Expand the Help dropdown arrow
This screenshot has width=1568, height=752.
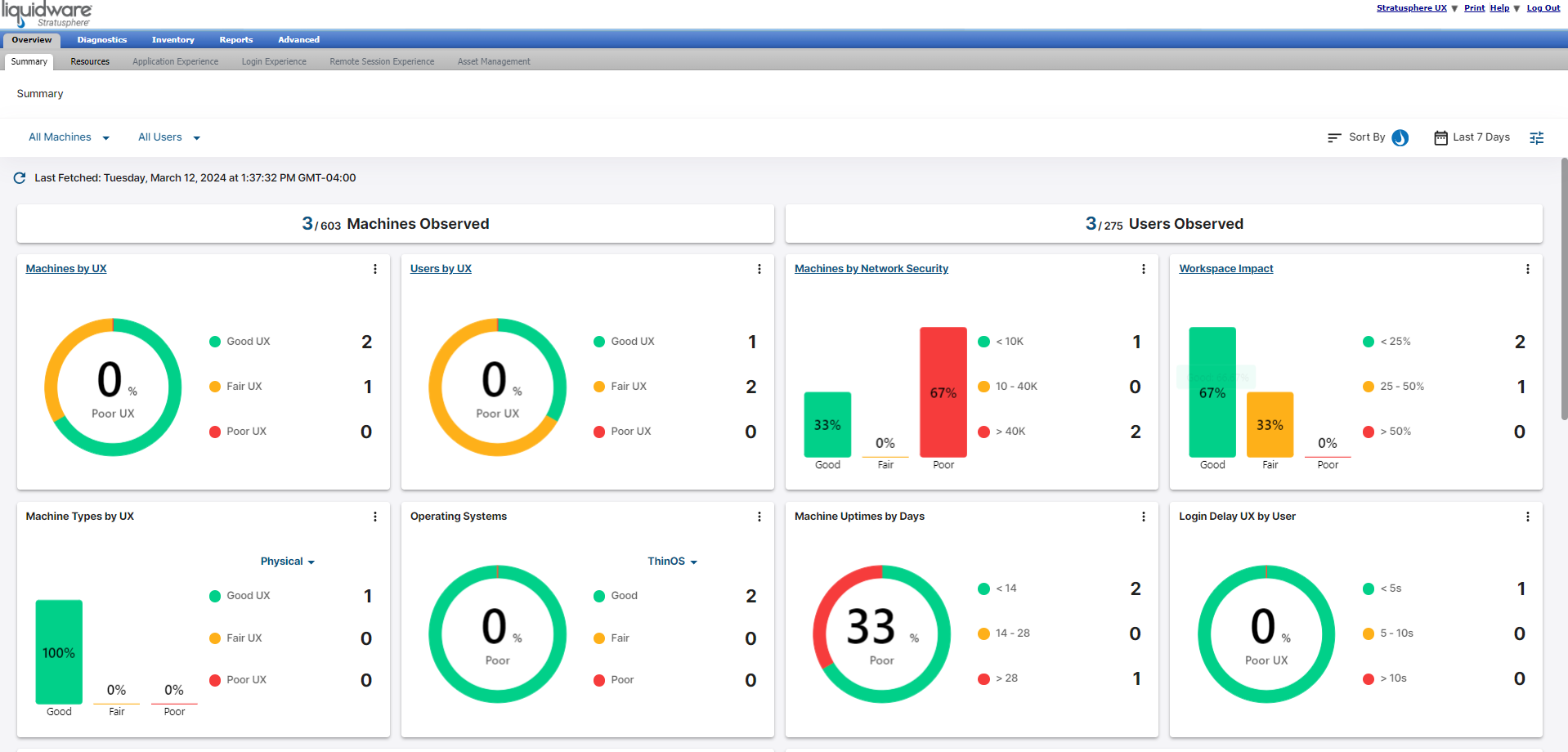click(x=1516, y=8)
